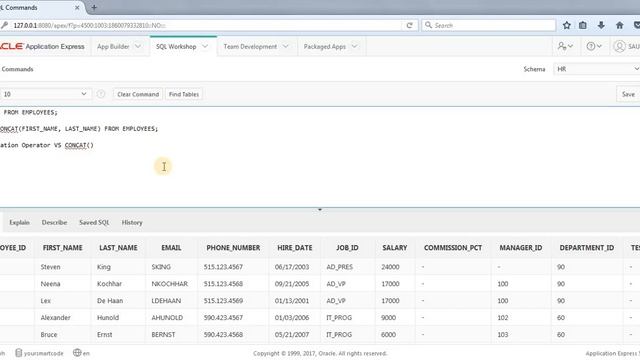This screenshot has width=640, height=360.
Task: Click the LDEHAAN email cell
Action: point(166,301)
